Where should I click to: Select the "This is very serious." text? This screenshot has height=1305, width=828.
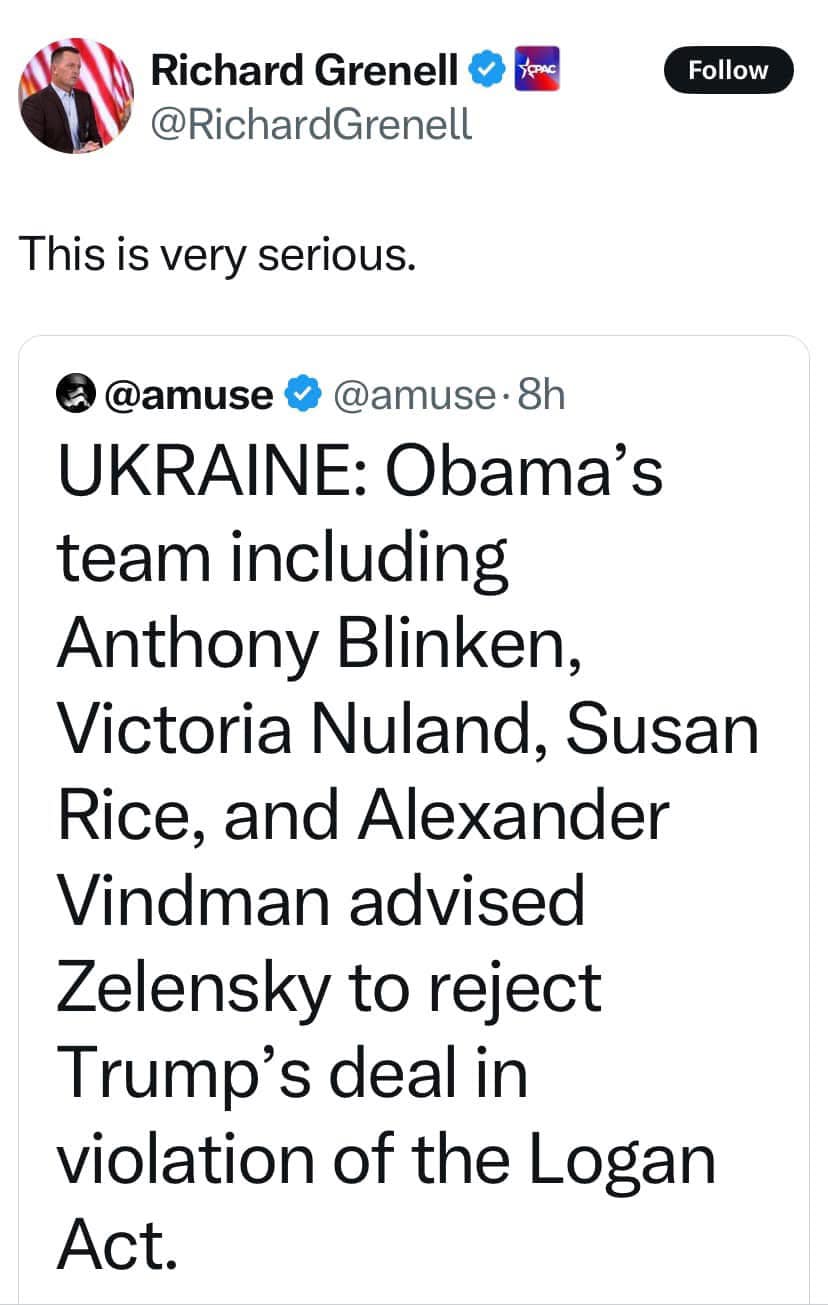tap(215, 254)
